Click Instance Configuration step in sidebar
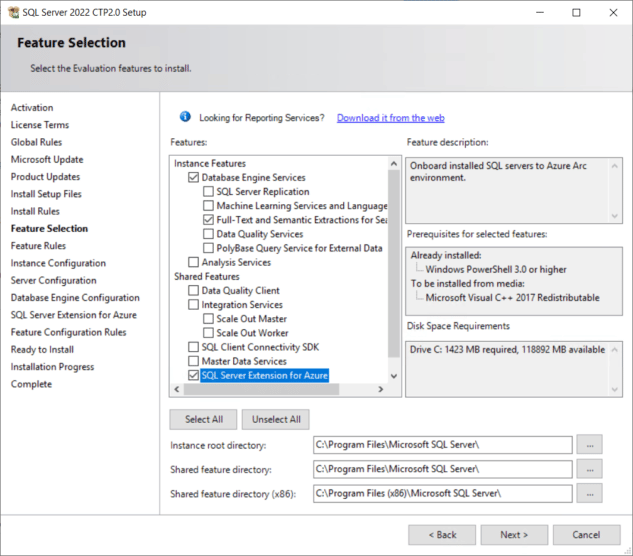Viewport: 633px width, 556px height. (58, 263)
